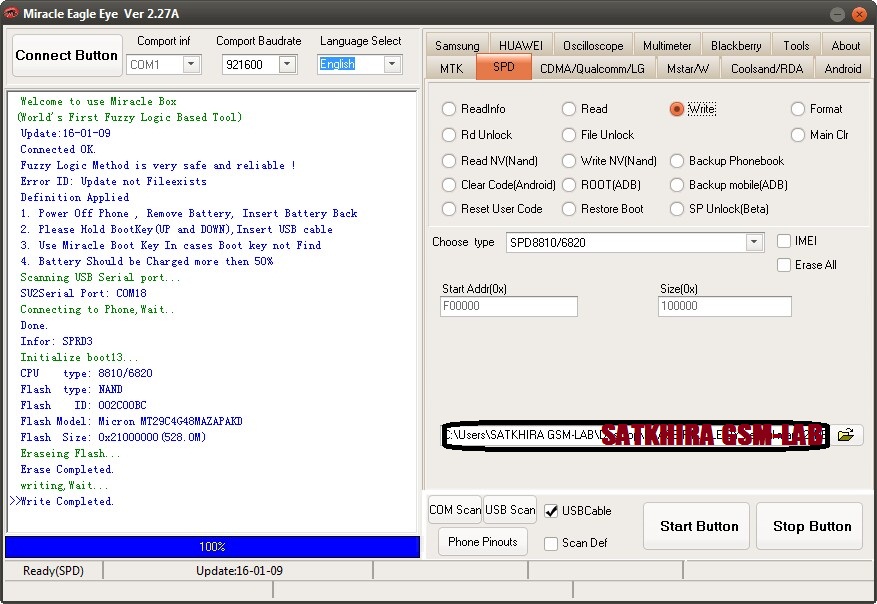Switch to the Blackberry tab

[736, 45]
